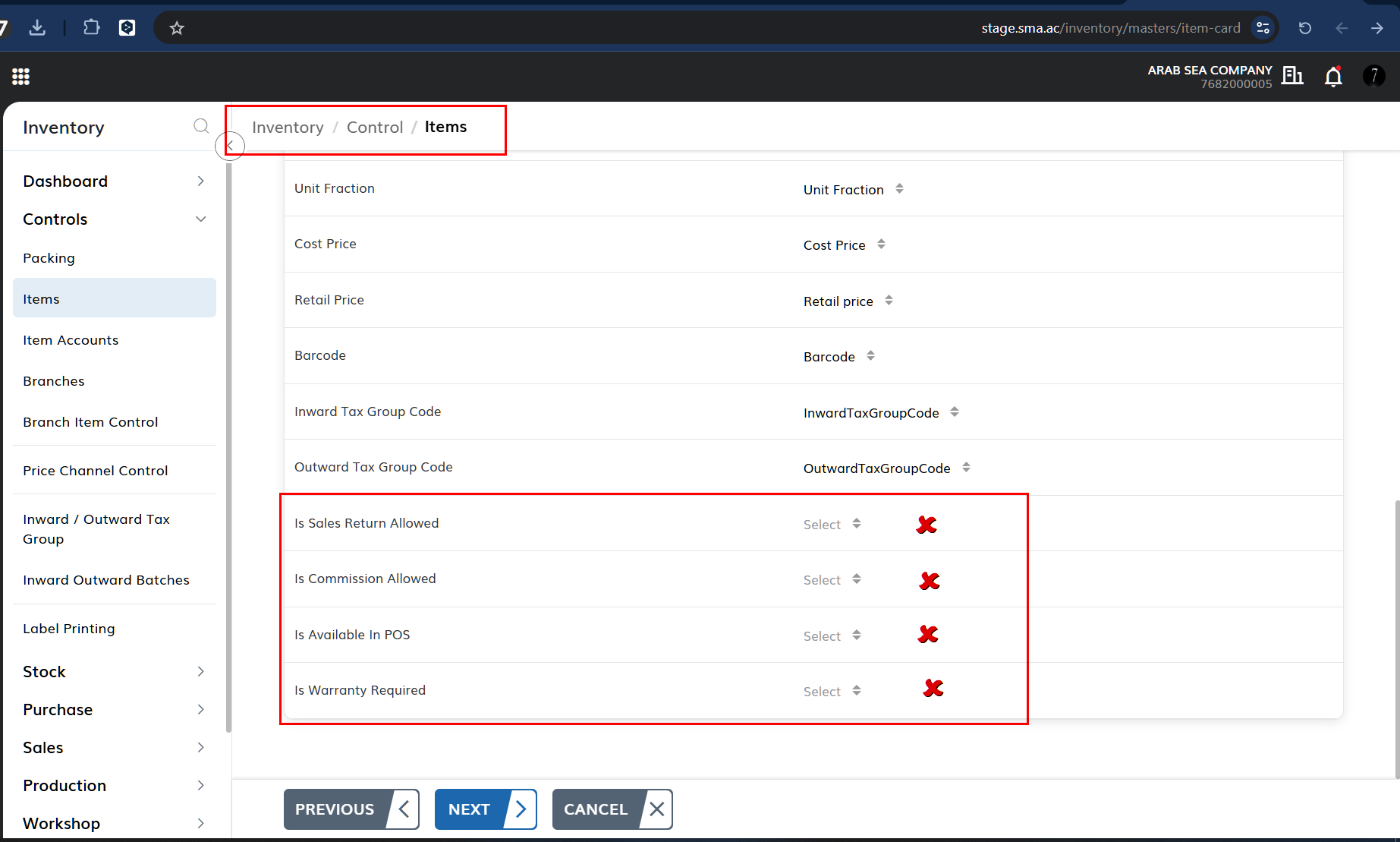Open the browser extensions puzzle icon

[x=91, y=28]
